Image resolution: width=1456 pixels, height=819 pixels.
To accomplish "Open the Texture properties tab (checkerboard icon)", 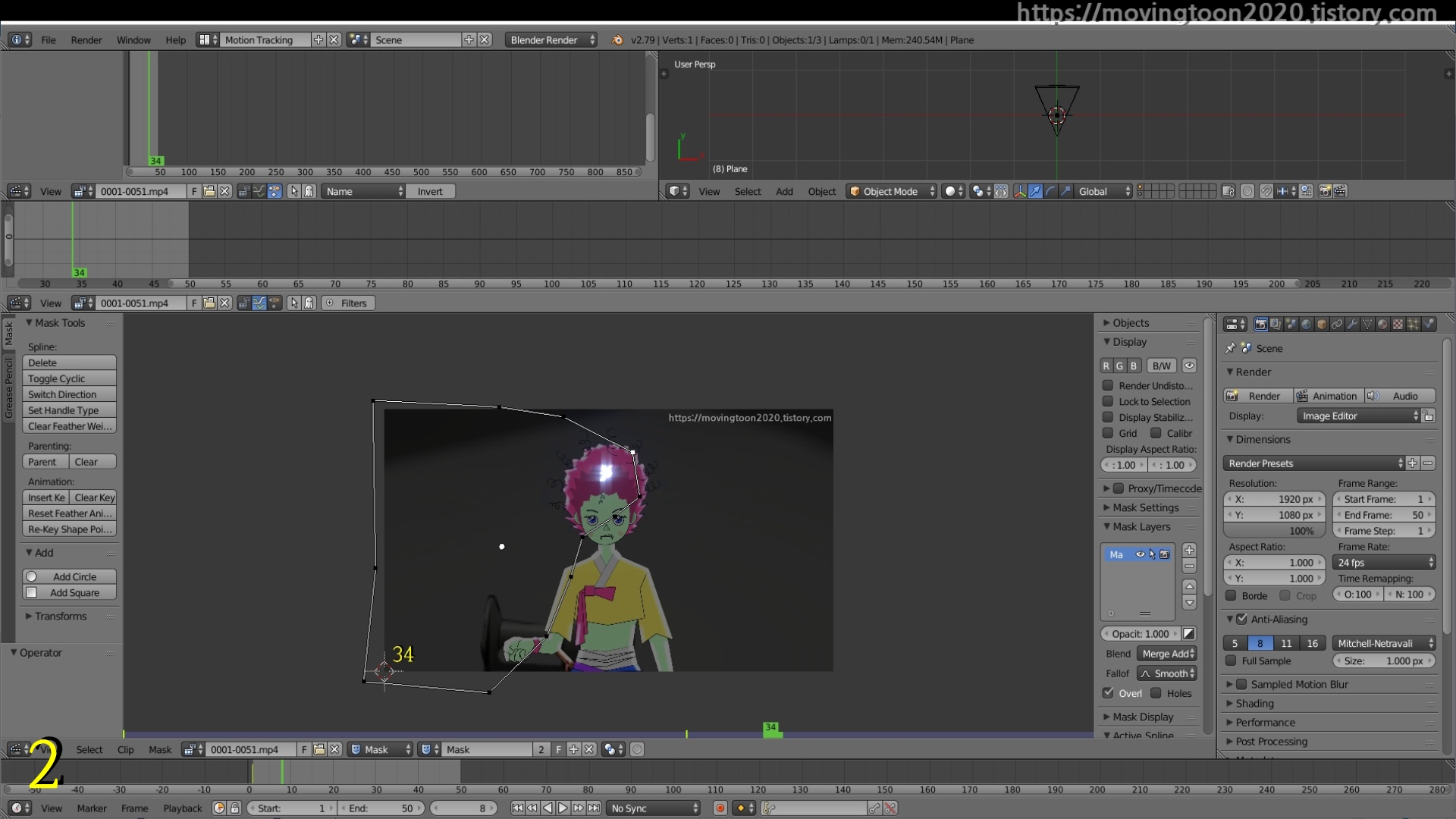I will pos(1398,325).
